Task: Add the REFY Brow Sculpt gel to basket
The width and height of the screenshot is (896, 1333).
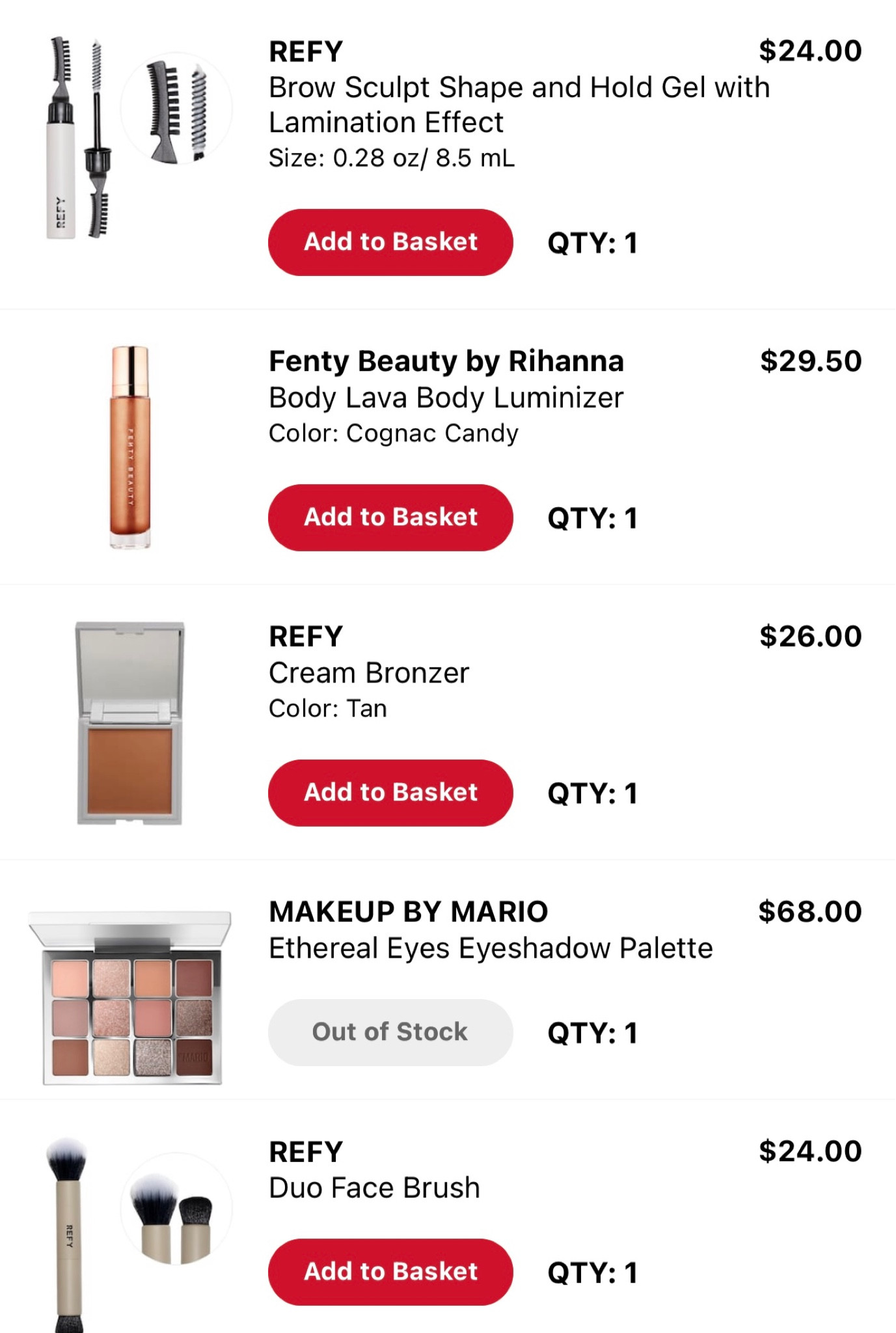Action: coord(390,241)
